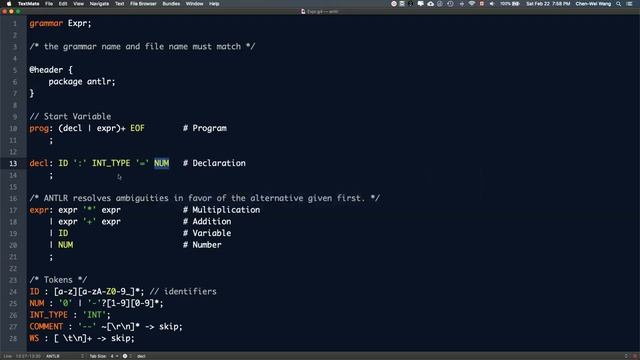Image resolution: width=640 pixels, height=360 pixels.
Task: Click line number 13 in gutter
Action: click(x=13, y=163)
